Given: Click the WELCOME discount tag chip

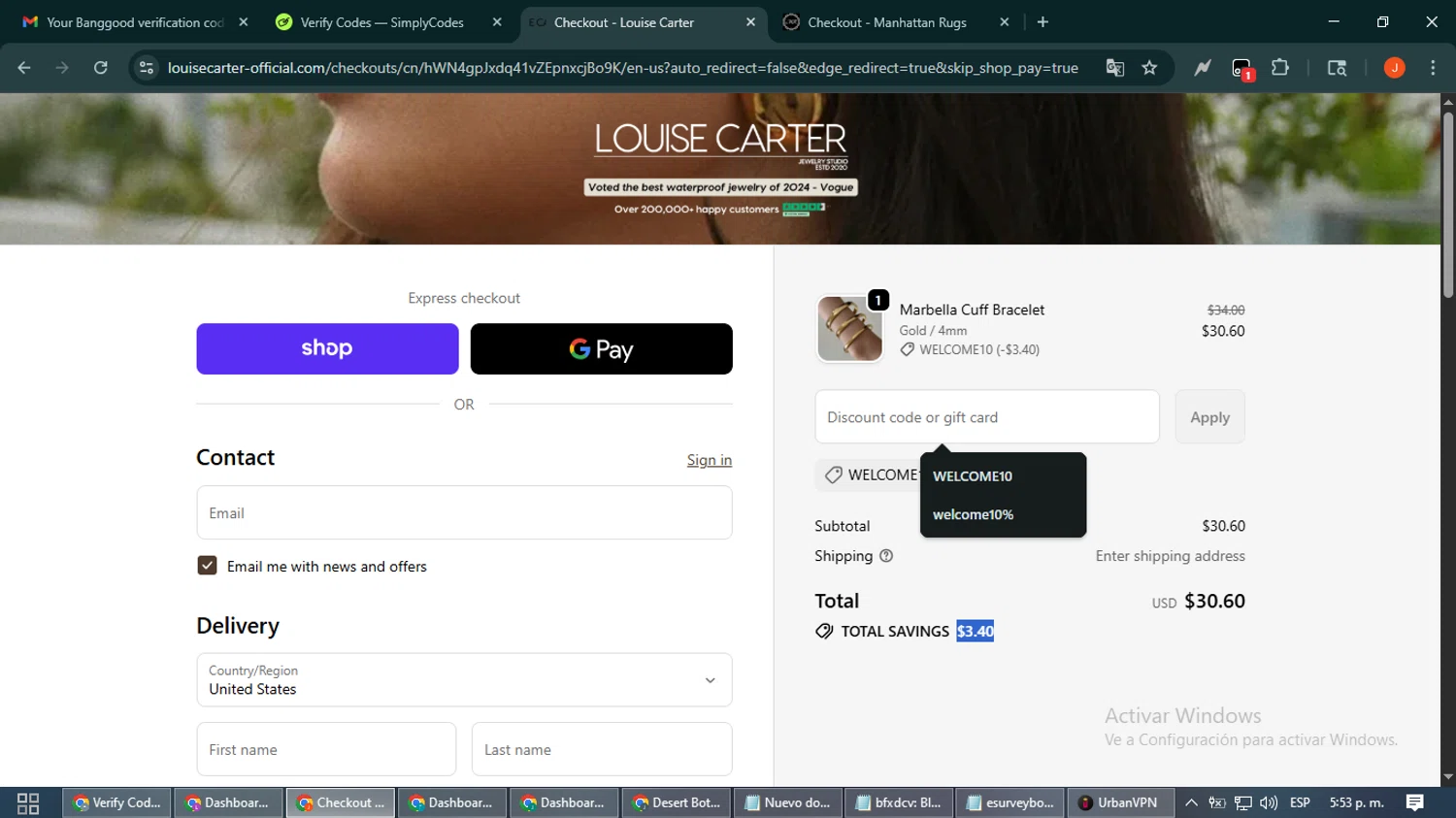Looking at the screenshot, I should pos(869,474).
